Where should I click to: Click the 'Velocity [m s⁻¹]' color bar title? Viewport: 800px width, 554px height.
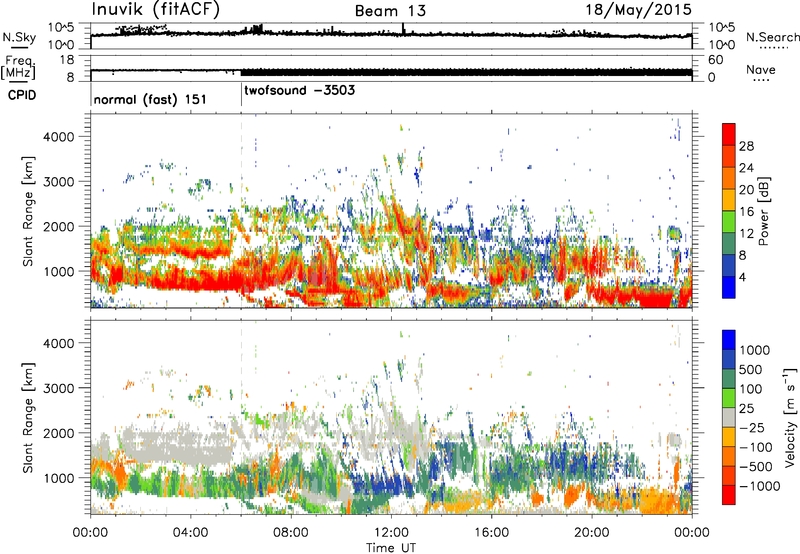tap(791, 417)
